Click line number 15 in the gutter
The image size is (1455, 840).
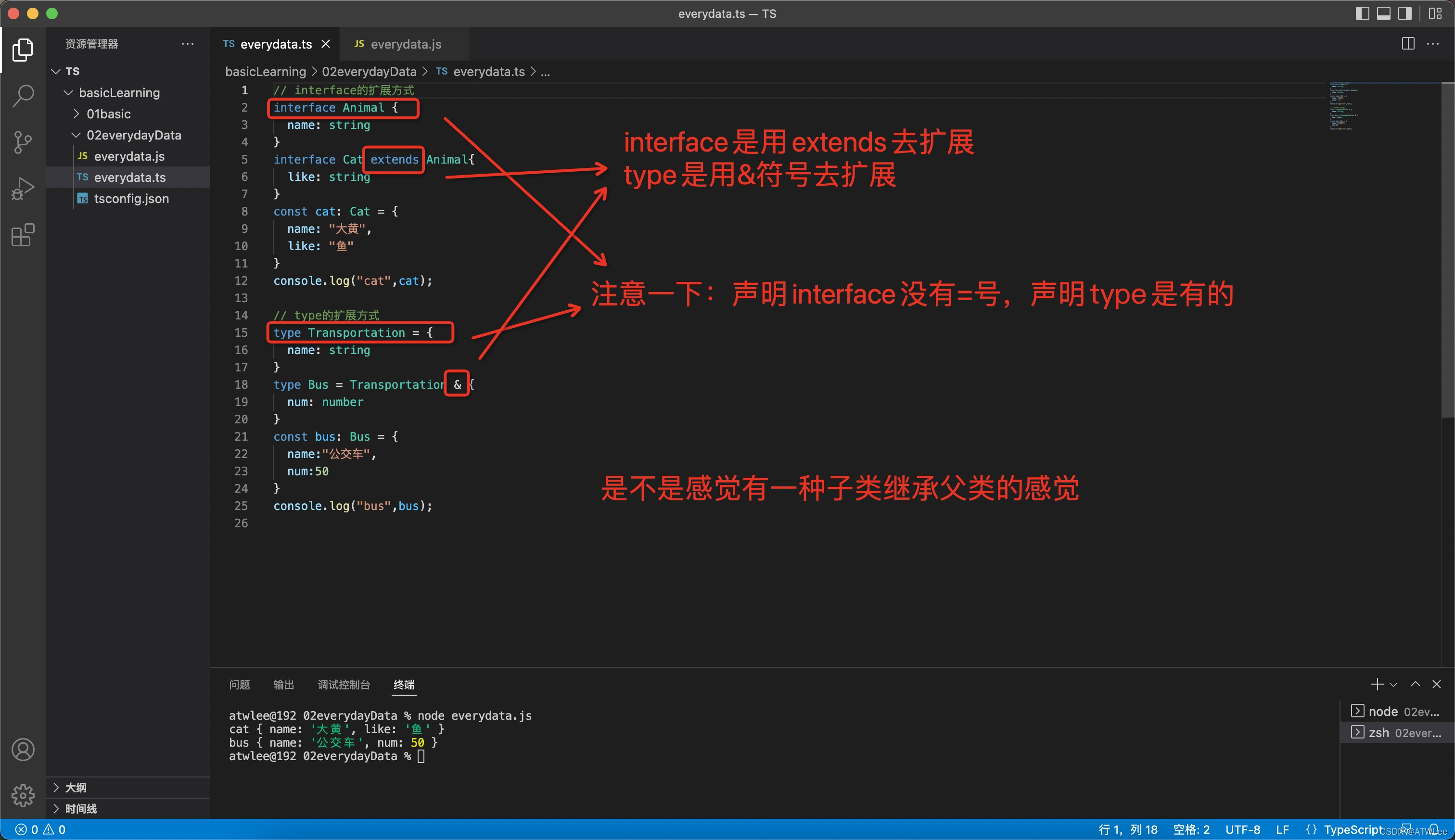point(241,333)
